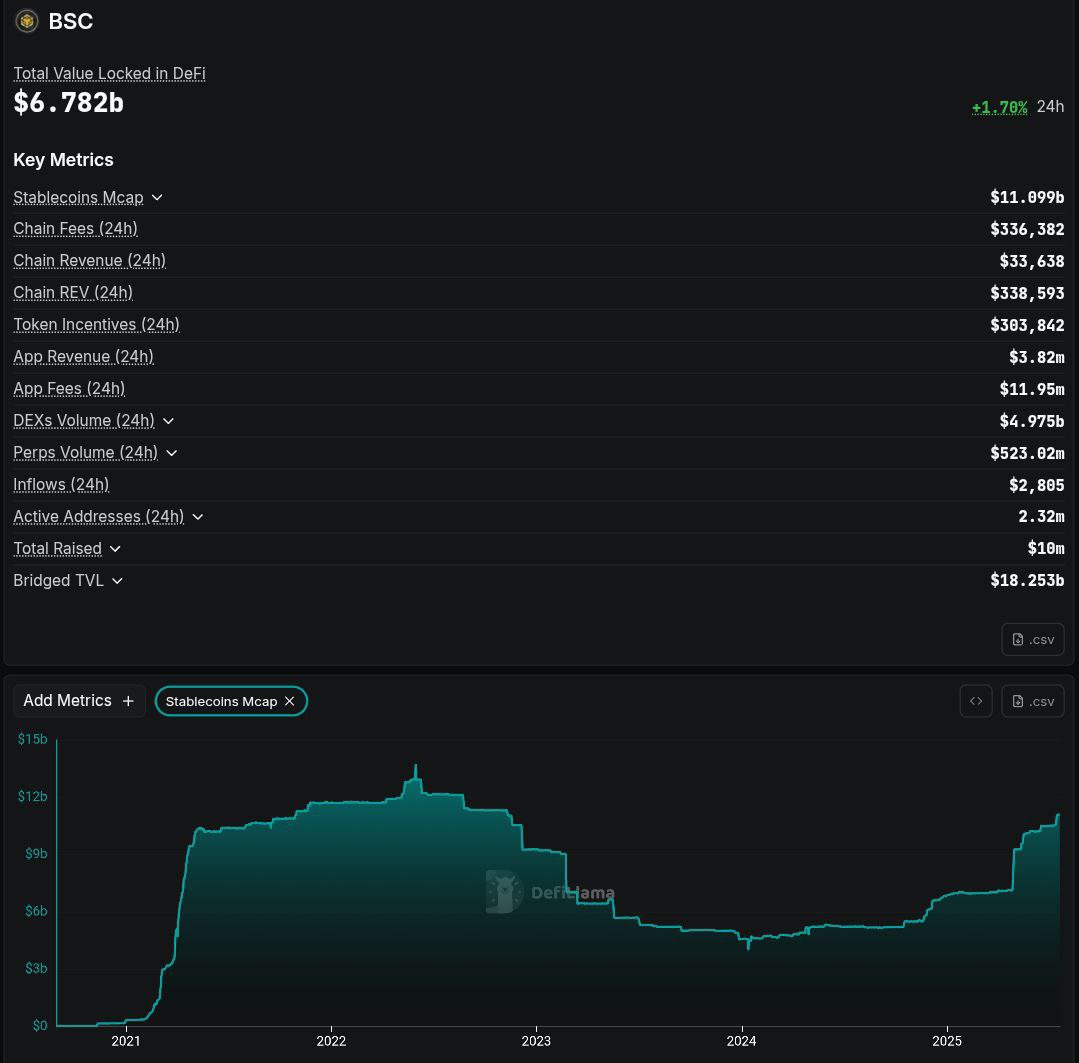Click the $338,593 chain REV value
Viewport: 1079px width, 1063px height.
[x=1027, y=293]
